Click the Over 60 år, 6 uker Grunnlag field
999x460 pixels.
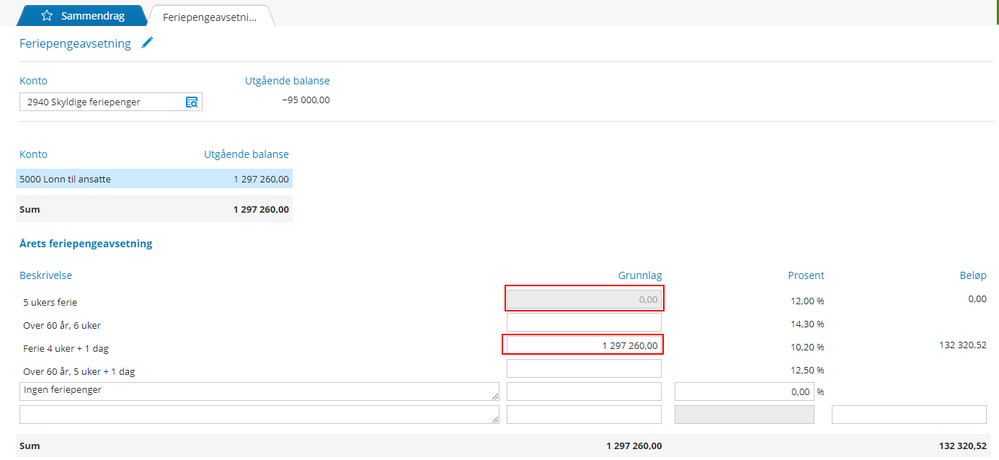(584, 322)
